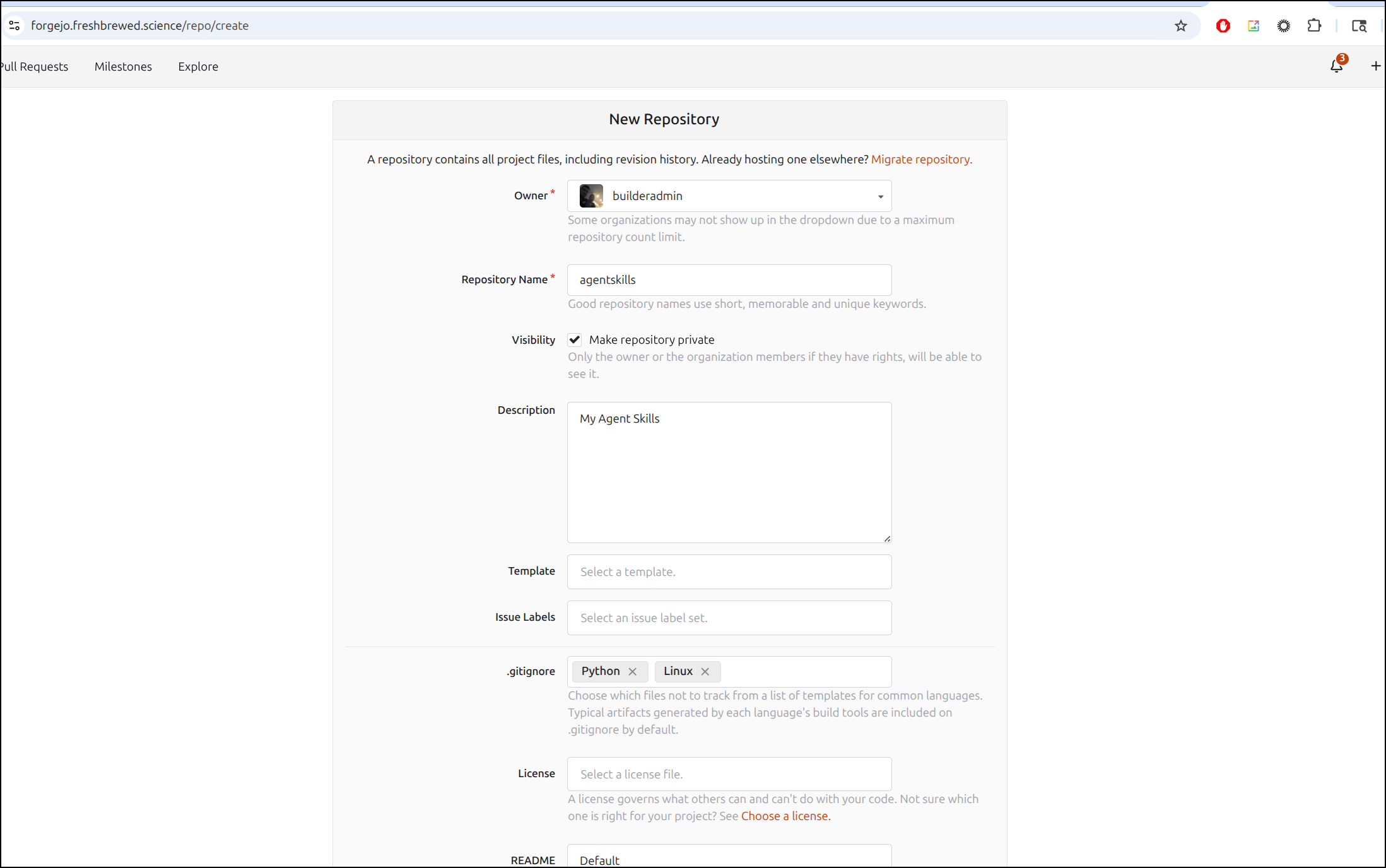Click inside the Description text area

pos(729,473)
